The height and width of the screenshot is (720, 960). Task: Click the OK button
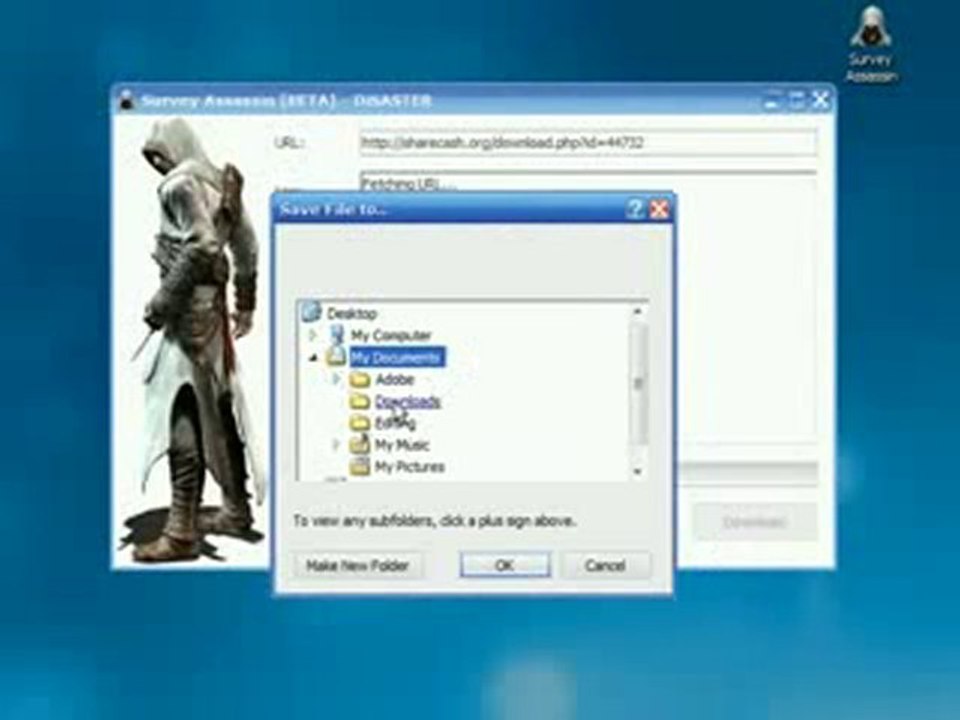click(x=504, y=565)
